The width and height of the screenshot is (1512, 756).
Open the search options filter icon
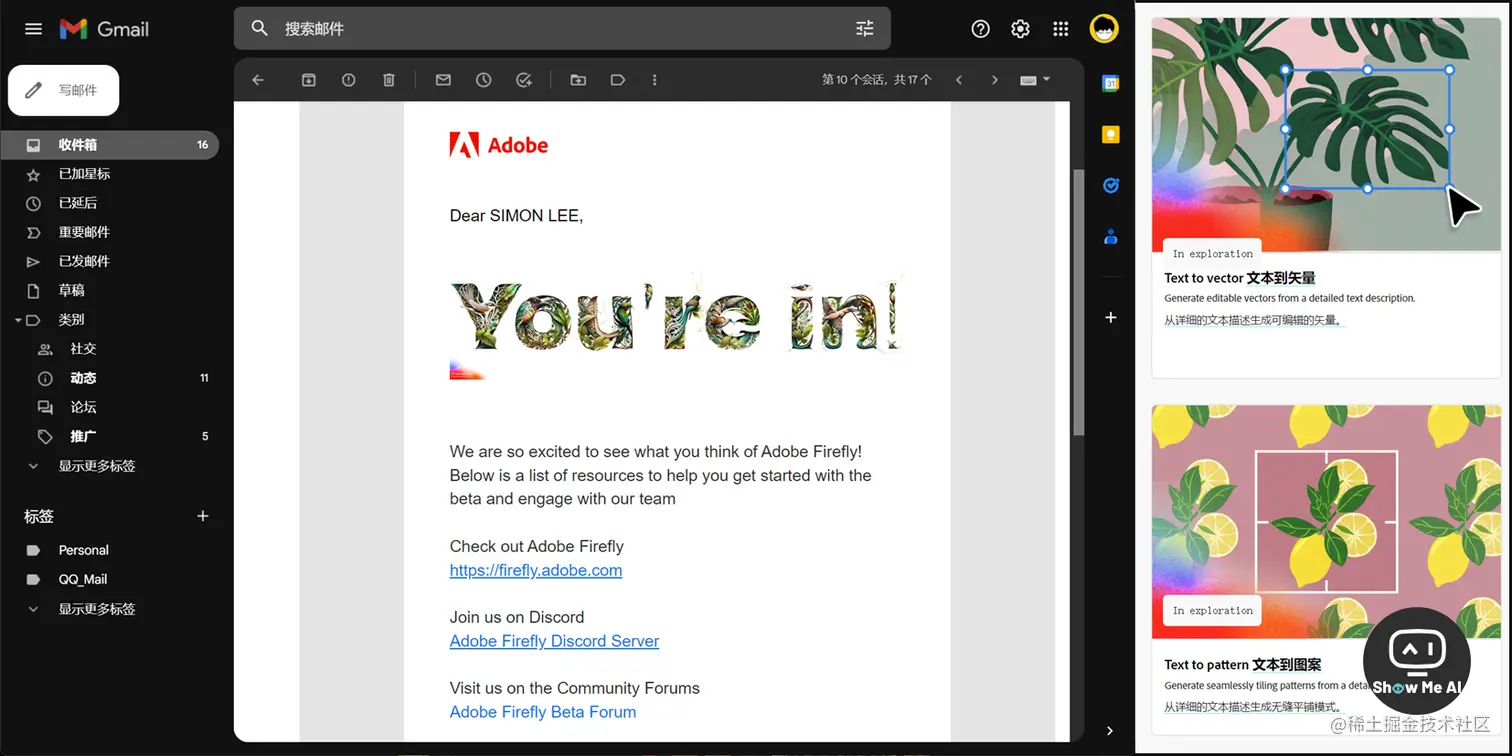coord(865,28)
